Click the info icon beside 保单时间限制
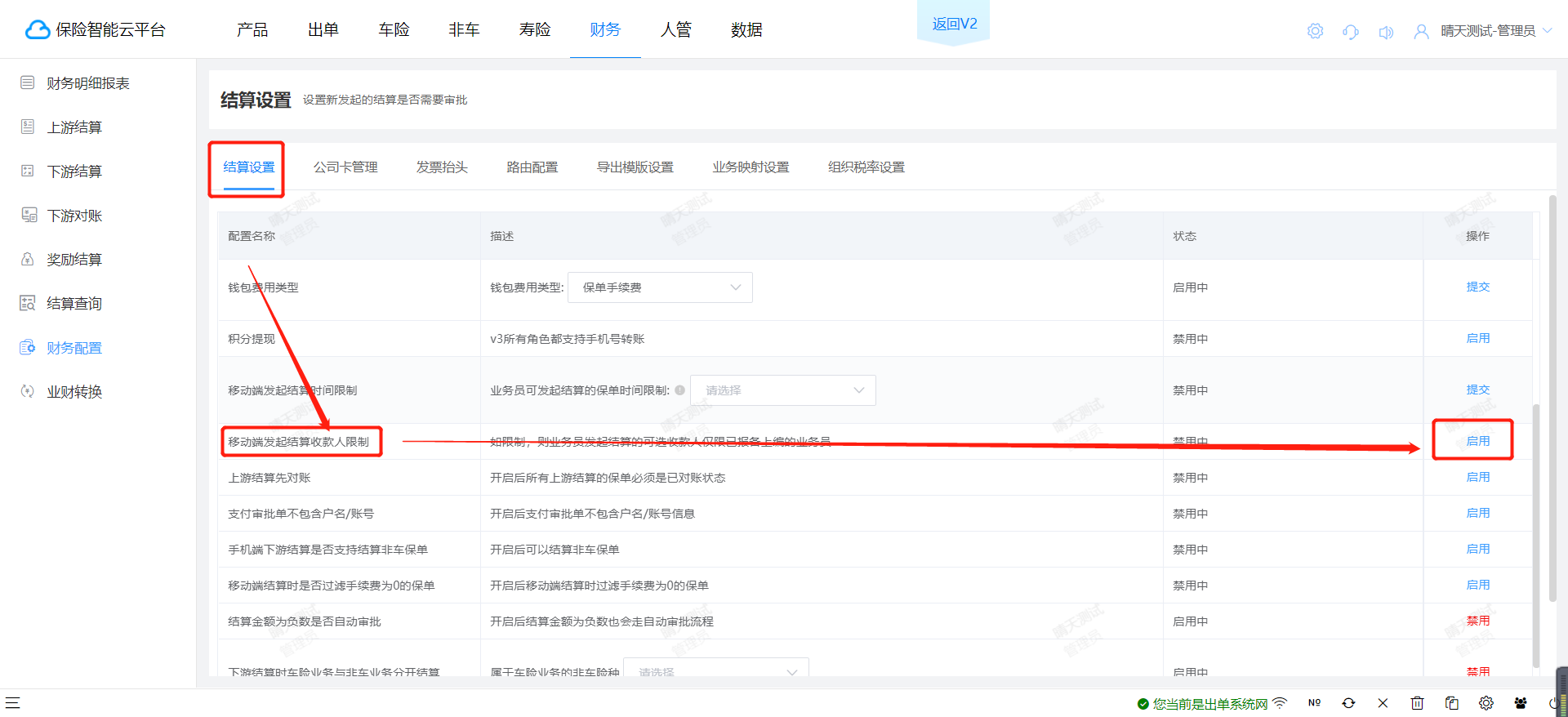Viewport: 1568px width, 717px height. point(679,390)
